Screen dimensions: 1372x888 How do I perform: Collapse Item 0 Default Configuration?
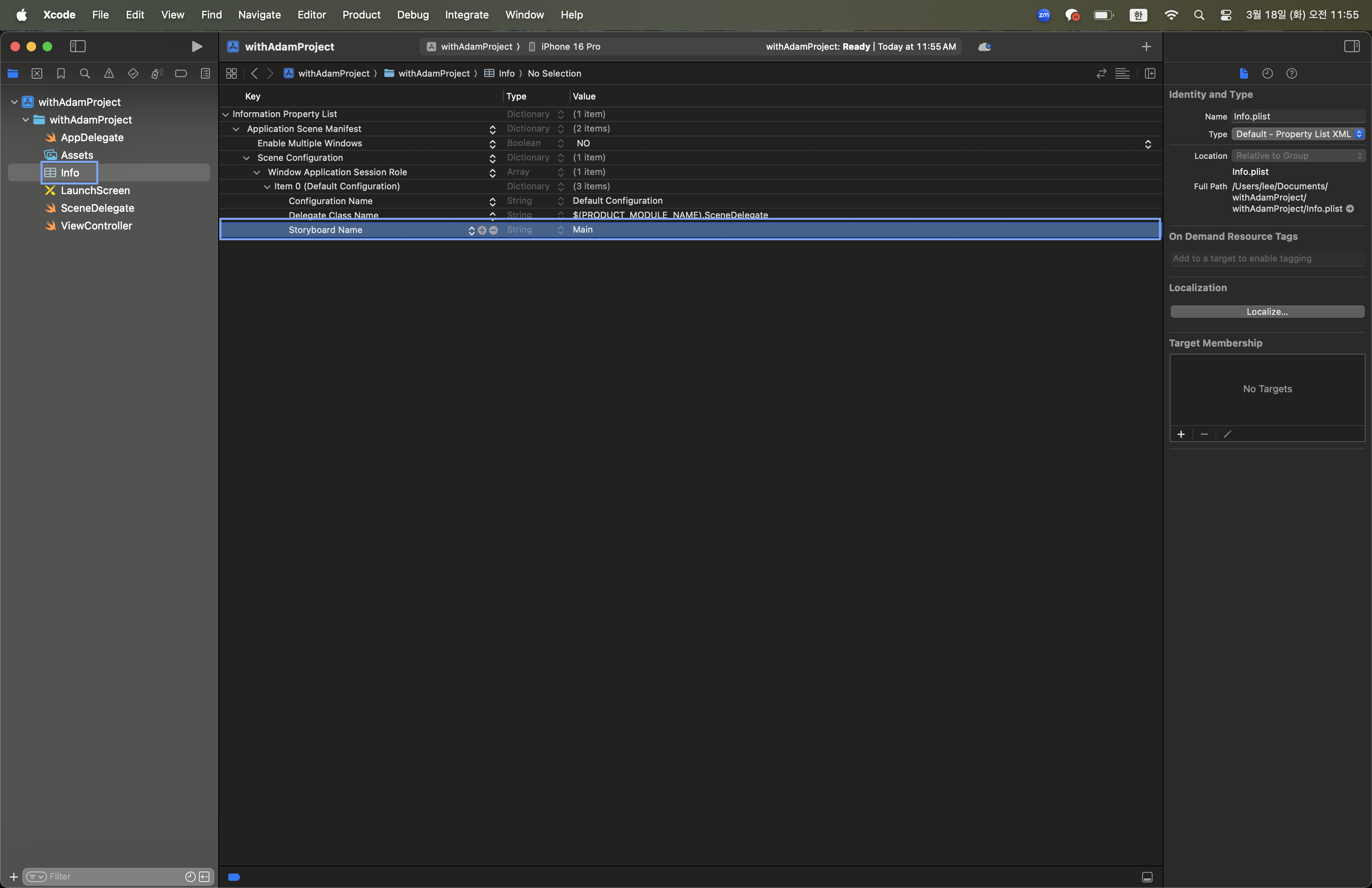point(267,187)
